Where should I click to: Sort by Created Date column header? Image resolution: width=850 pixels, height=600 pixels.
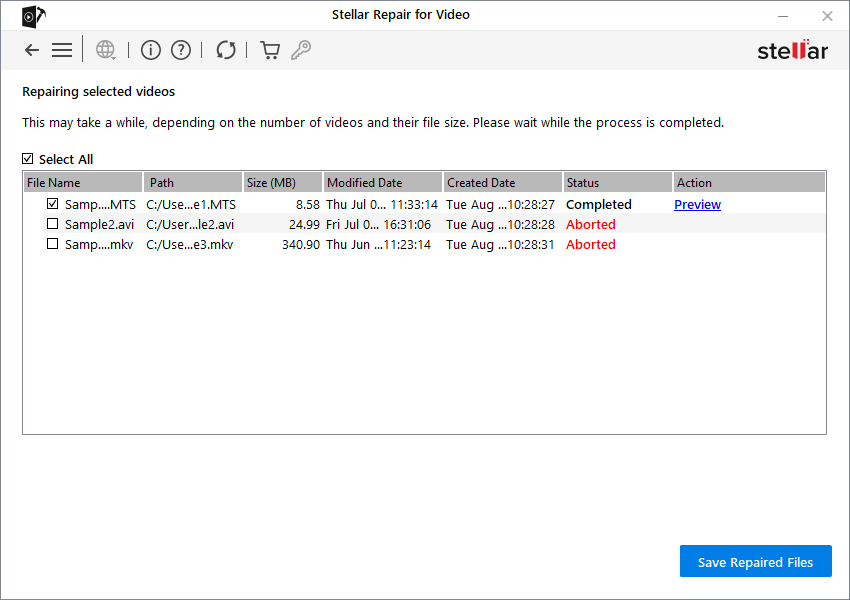503,183
